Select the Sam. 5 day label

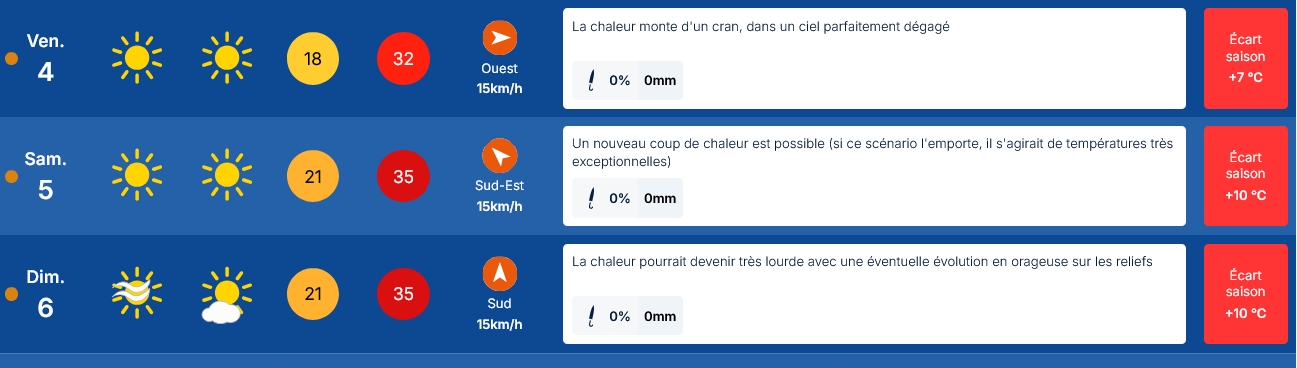(x=46, y=176)
